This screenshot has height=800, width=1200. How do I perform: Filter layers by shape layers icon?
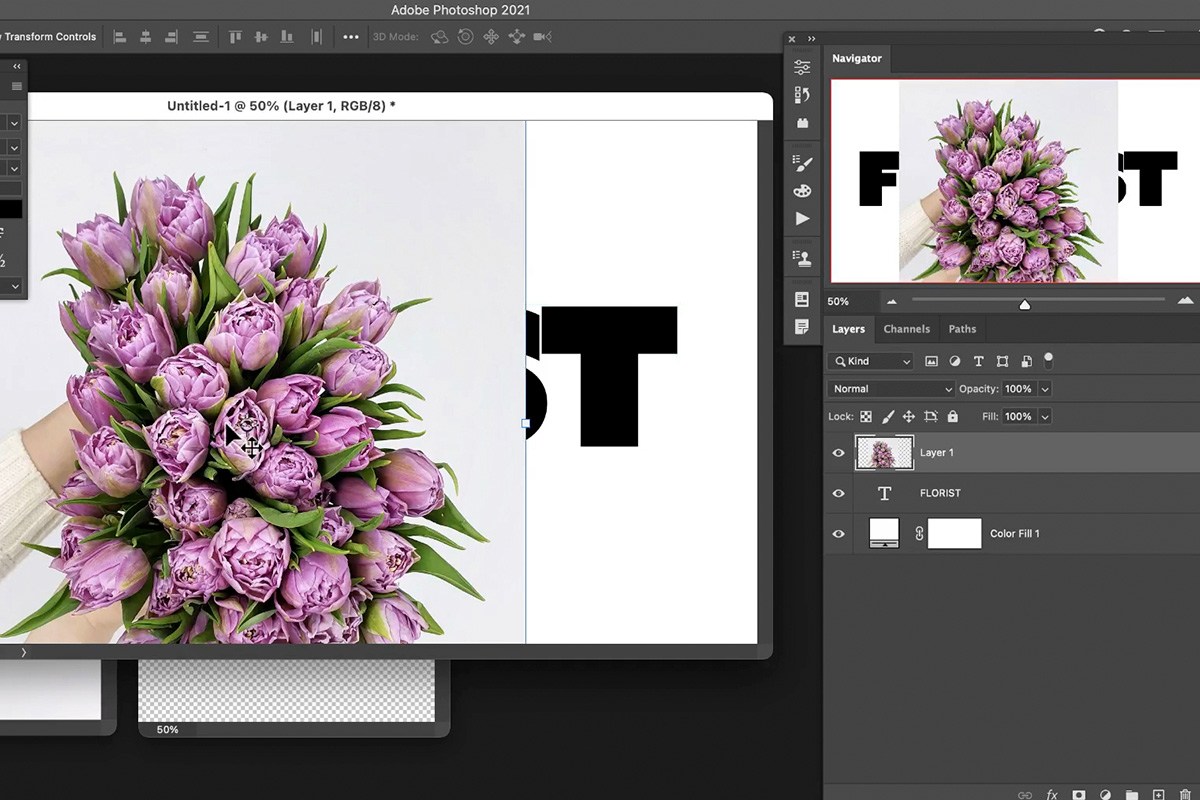pos(1001,361)
